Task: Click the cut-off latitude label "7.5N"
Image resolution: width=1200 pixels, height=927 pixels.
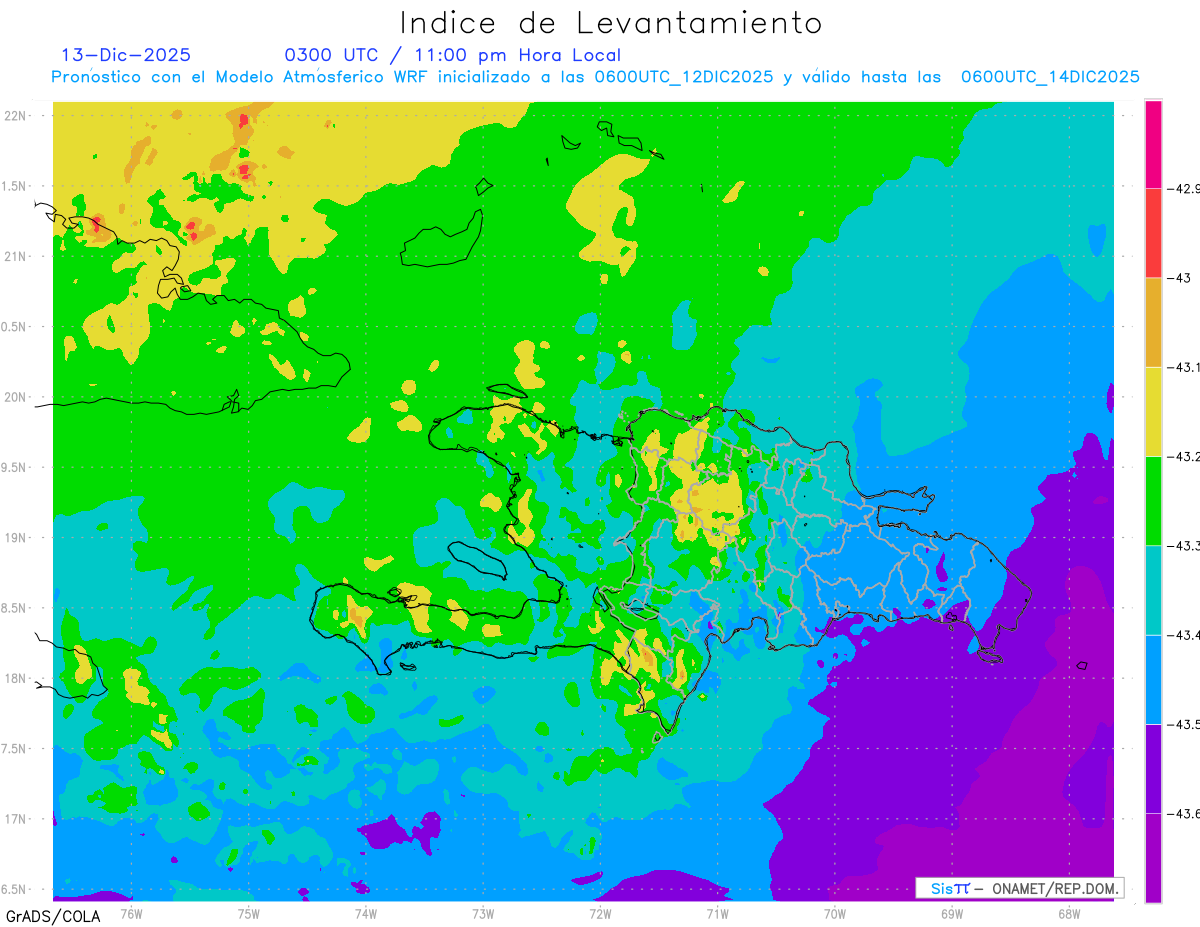Action: 15,749
